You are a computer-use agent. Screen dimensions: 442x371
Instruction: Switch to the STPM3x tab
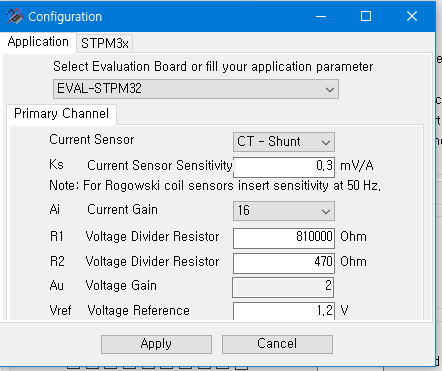click(x=105, y=43)
